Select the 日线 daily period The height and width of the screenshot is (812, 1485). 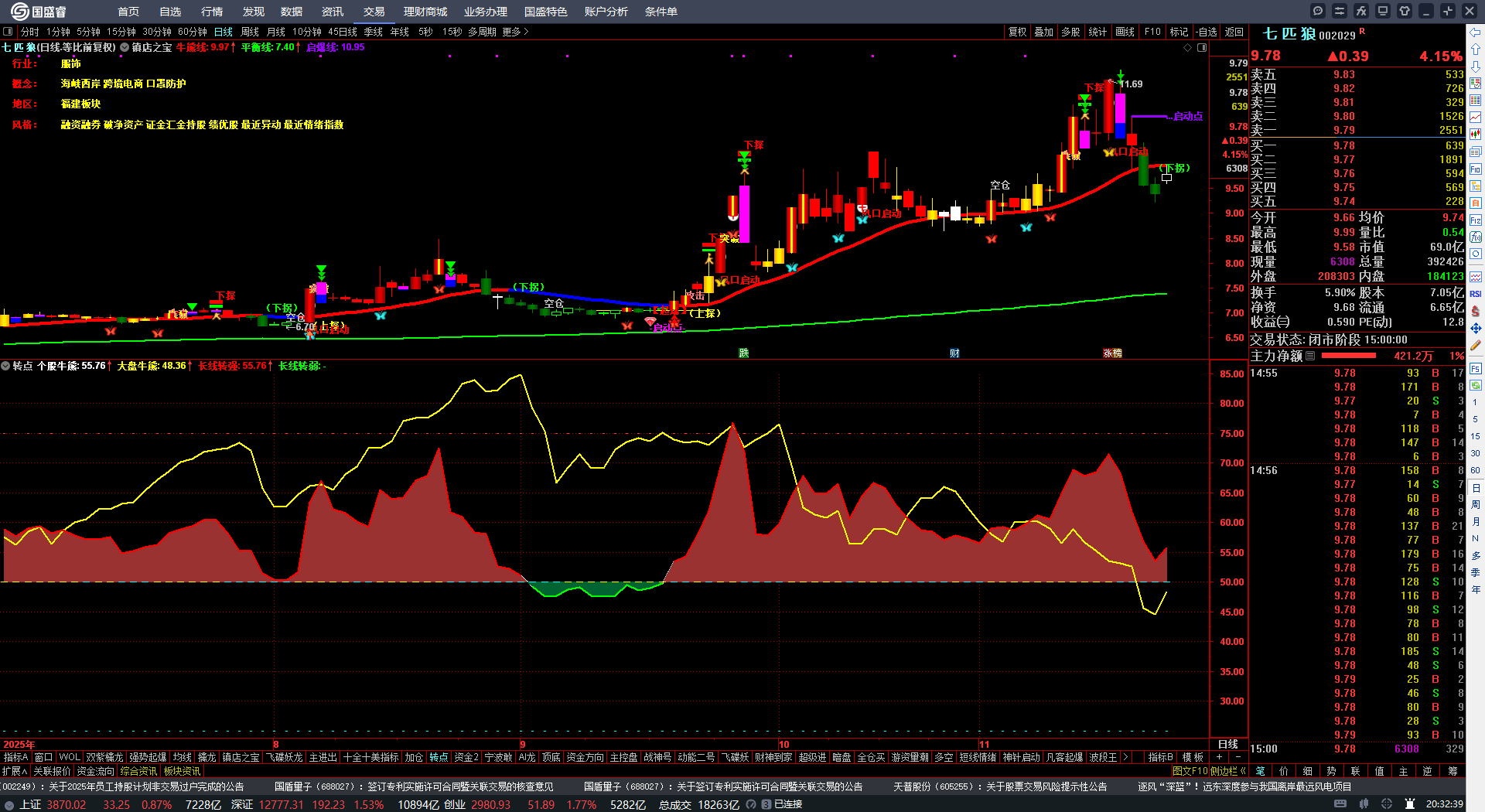point(224,32)
